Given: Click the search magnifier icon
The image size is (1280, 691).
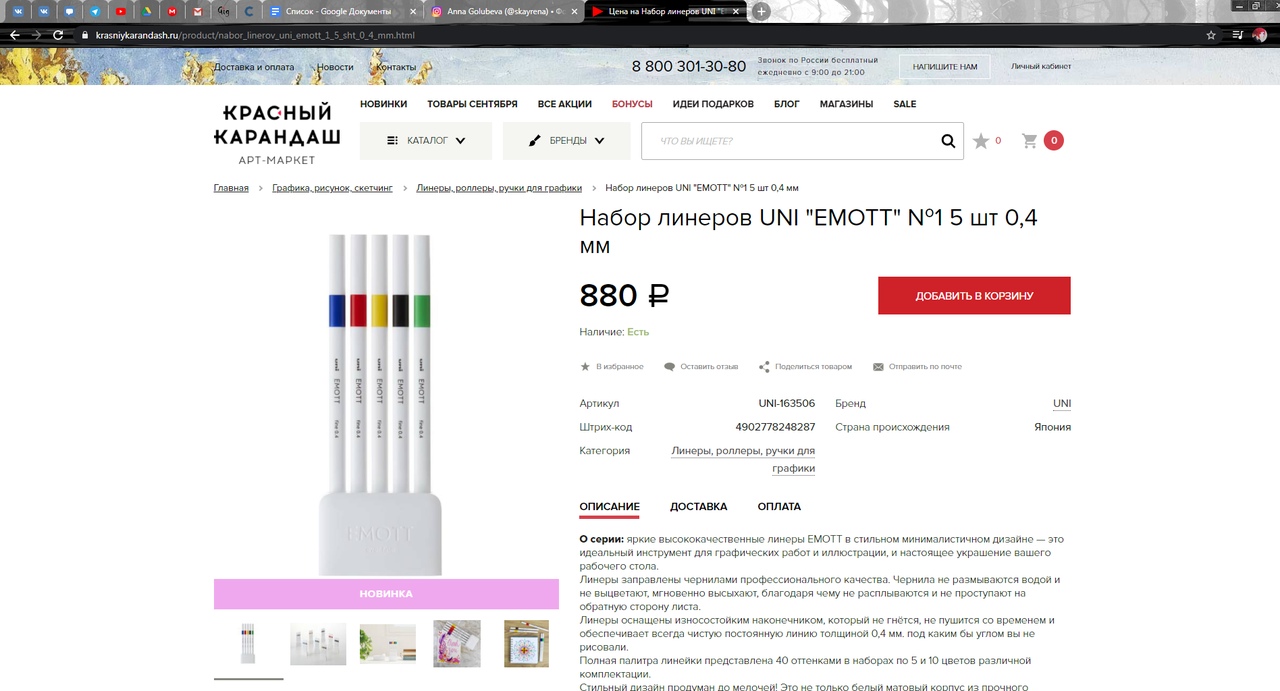Looking at the screenshot, I should (948, 141).
